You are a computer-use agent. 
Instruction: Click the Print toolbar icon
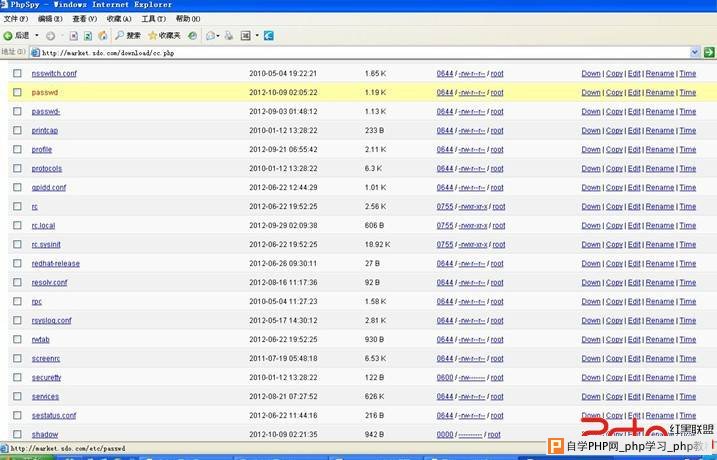click(x=229, y=36)
